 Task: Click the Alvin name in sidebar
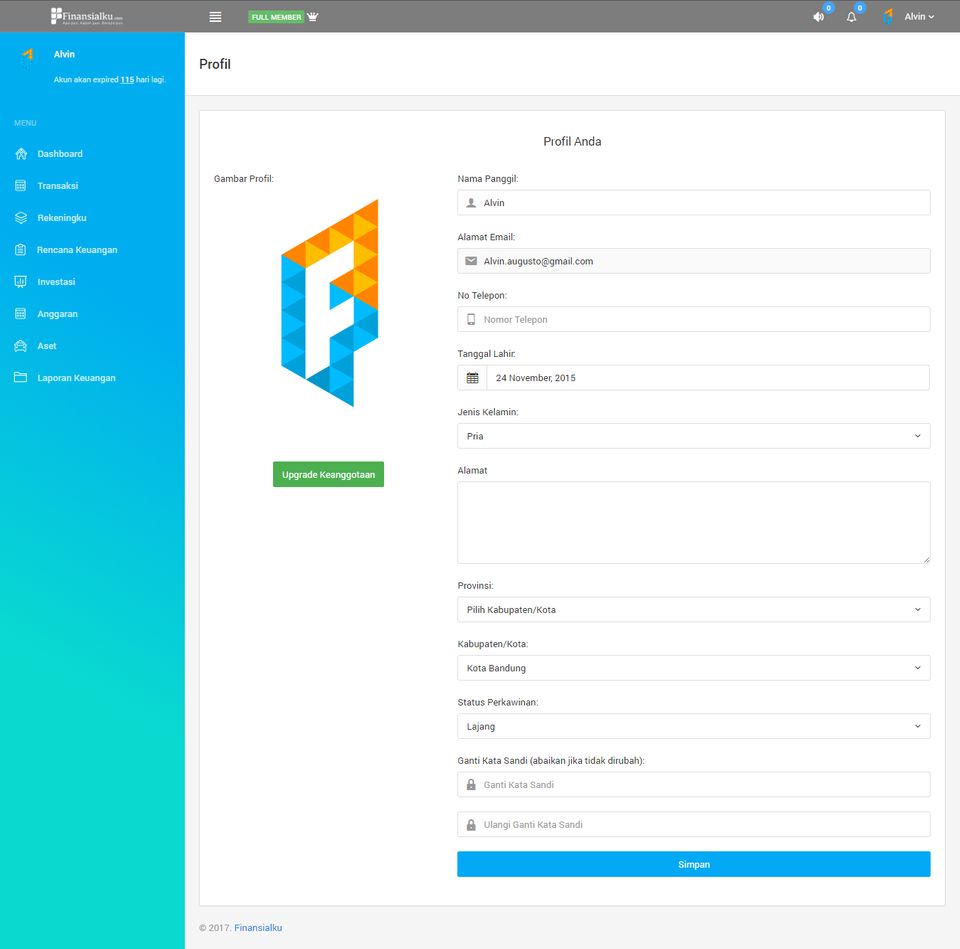point(64,54)
